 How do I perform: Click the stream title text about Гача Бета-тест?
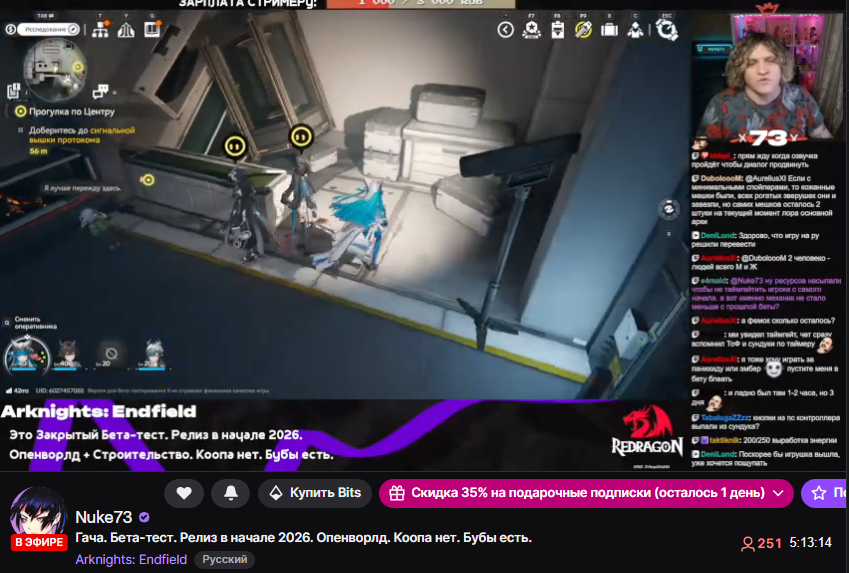click(303, 538)
